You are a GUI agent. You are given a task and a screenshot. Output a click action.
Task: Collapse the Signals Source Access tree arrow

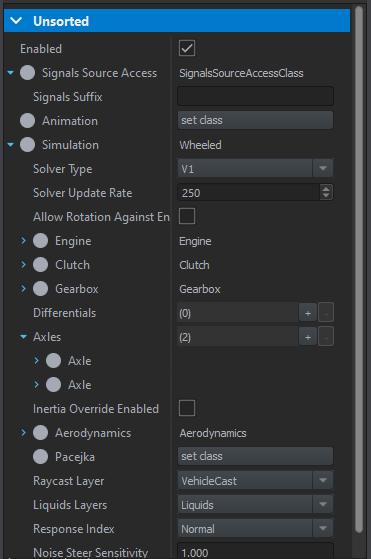tap(11, 73)
